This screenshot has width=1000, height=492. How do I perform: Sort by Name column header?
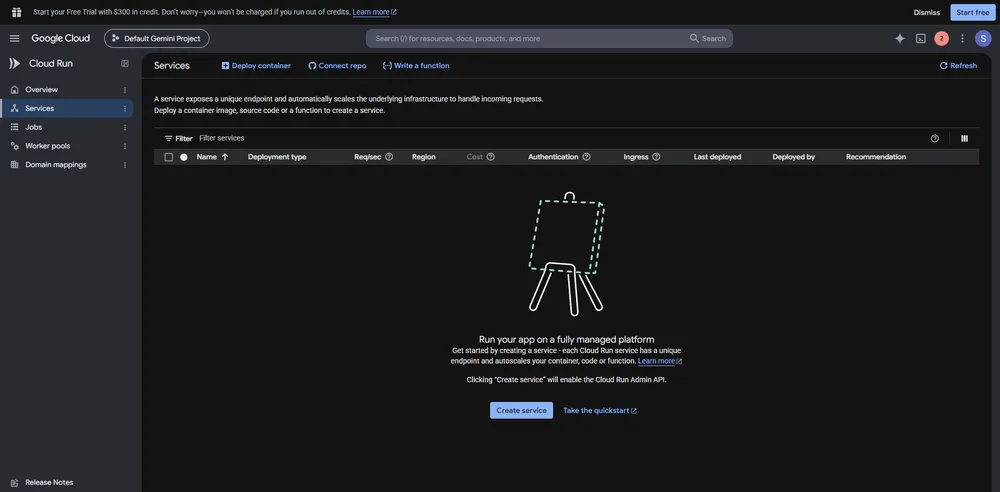[212, 157]
